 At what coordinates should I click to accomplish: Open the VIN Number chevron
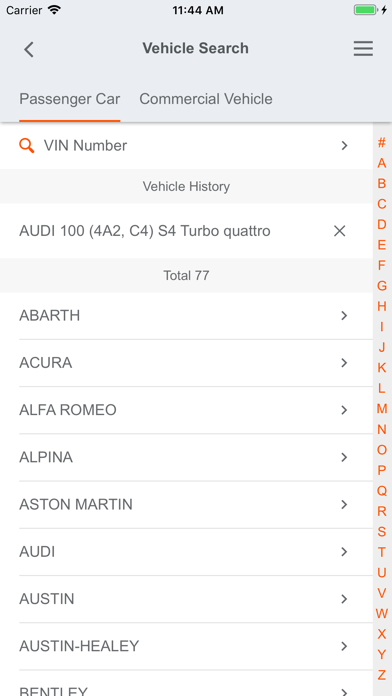pos(344,146)
